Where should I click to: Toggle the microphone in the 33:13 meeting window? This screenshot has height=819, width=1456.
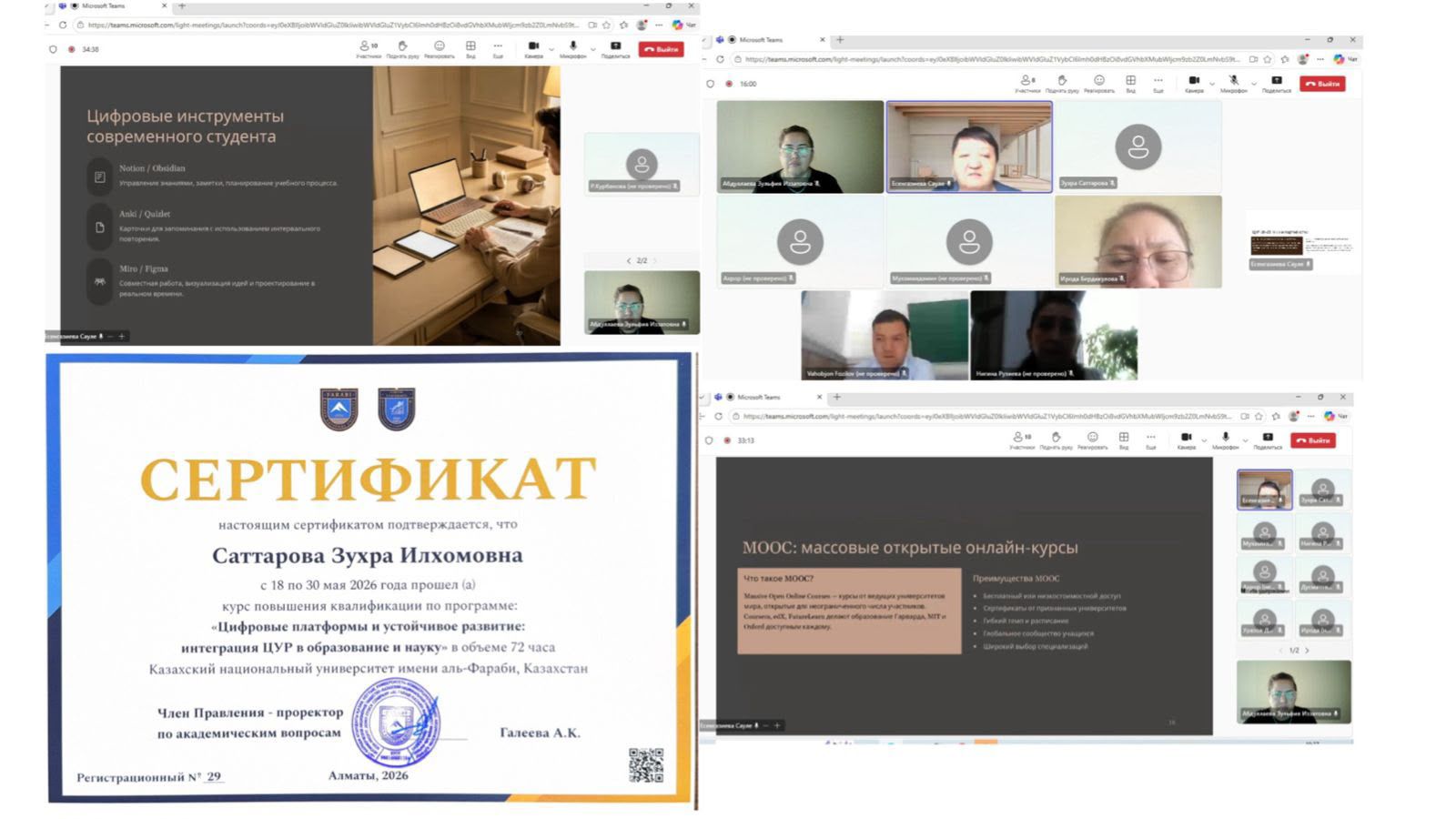coord(1226,440)
